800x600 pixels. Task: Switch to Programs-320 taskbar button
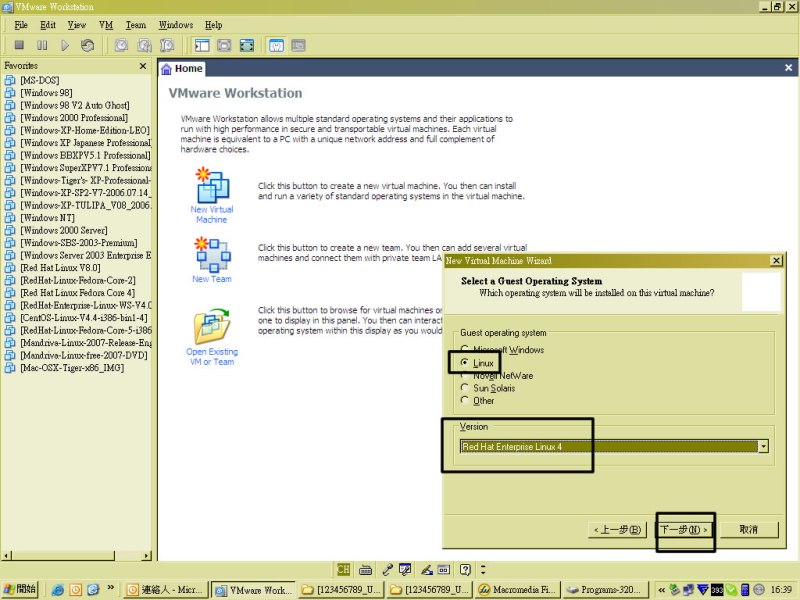pyautogui.click(x=605, y=590)
